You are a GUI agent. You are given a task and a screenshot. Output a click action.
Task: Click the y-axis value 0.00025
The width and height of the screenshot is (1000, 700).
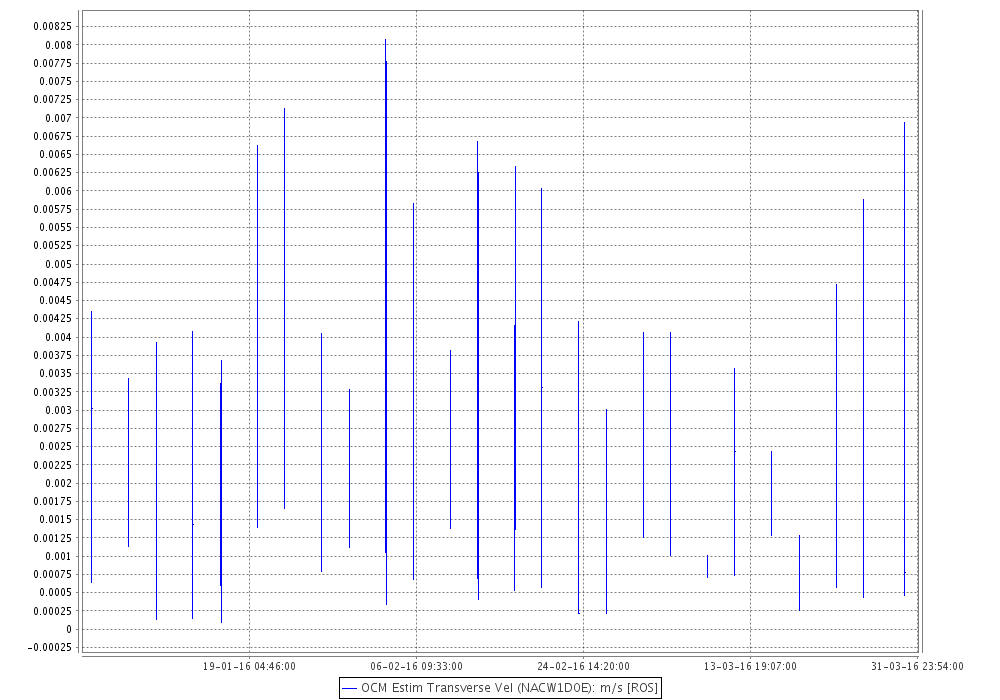53,611
